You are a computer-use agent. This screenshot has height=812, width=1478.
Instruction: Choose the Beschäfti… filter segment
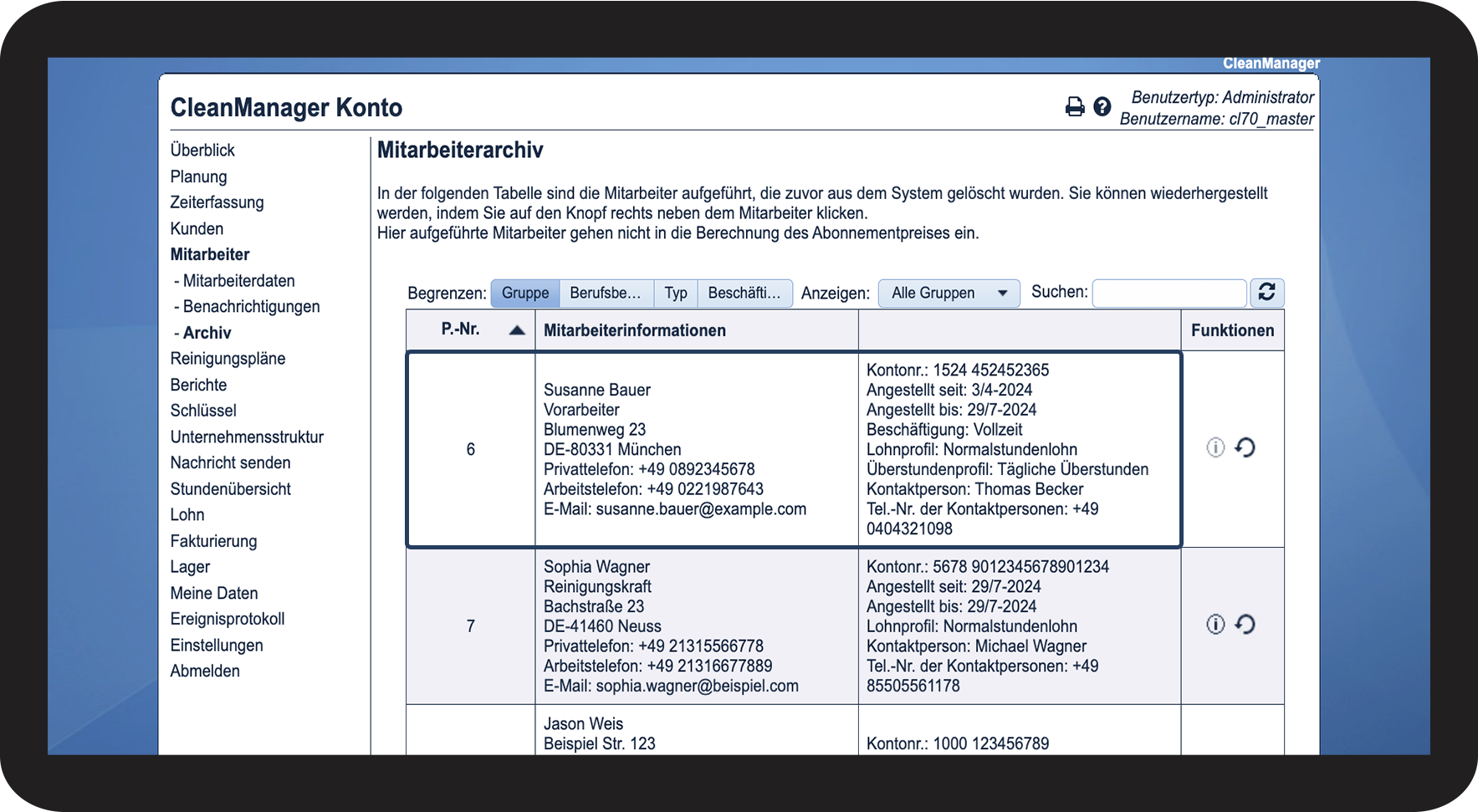click(x=744, y=294)
